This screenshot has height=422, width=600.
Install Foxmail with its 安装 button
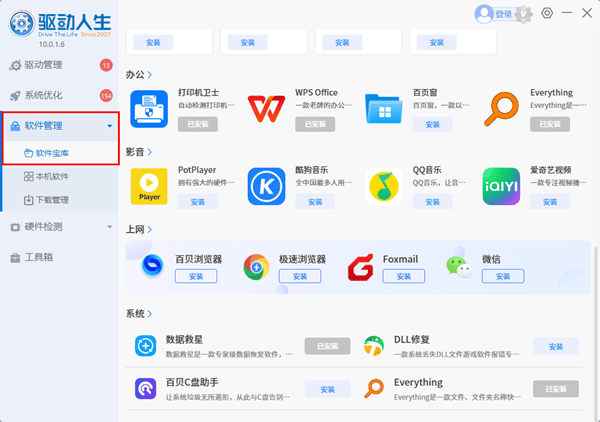point(404,276)
